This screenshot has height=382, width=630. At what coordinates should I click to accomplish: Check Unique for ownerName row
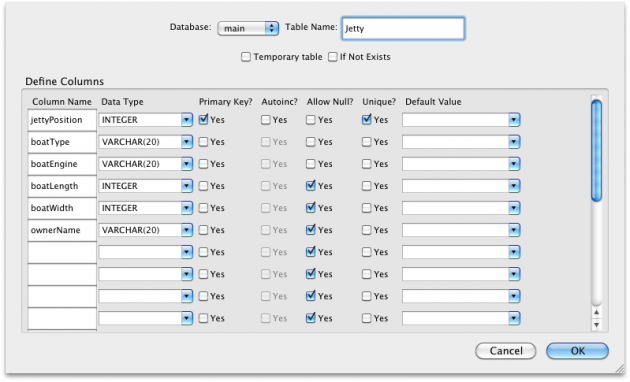tap(366, 230)
